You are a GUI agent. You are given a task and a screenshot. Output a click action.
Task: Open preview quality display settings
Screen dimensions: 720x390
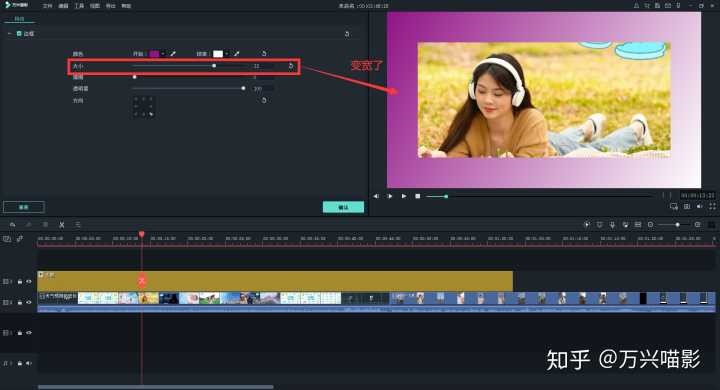coord(674,207)
